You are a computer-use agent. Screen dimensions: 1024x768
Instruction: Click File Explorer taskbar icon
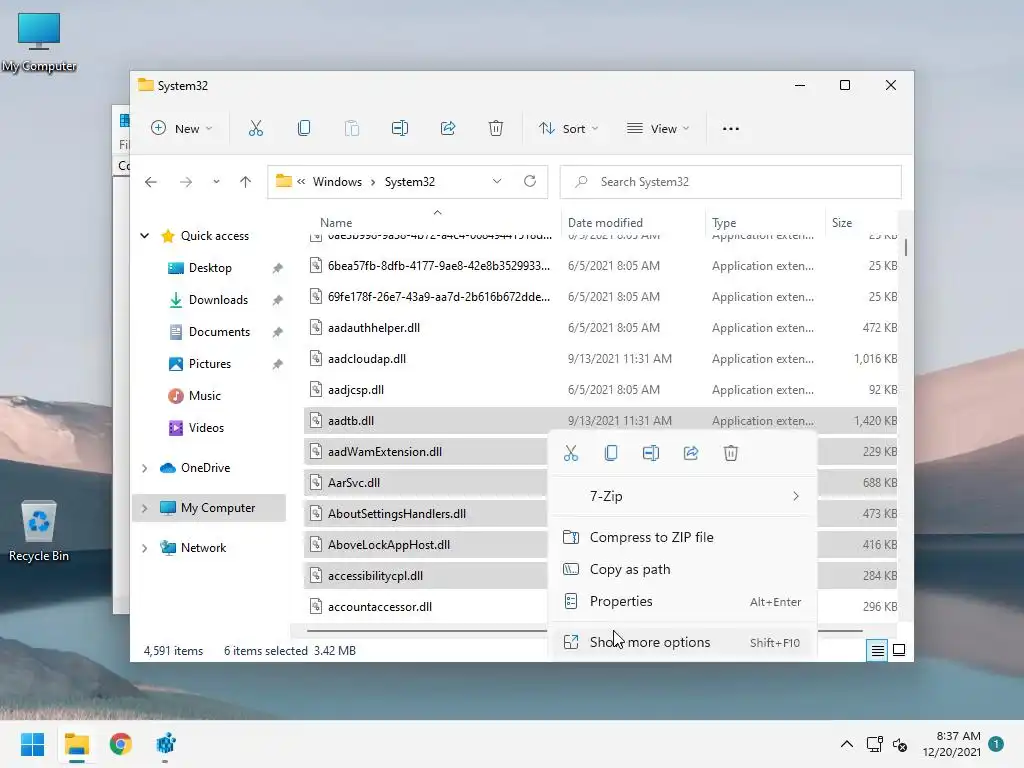(x=76, y=744)
